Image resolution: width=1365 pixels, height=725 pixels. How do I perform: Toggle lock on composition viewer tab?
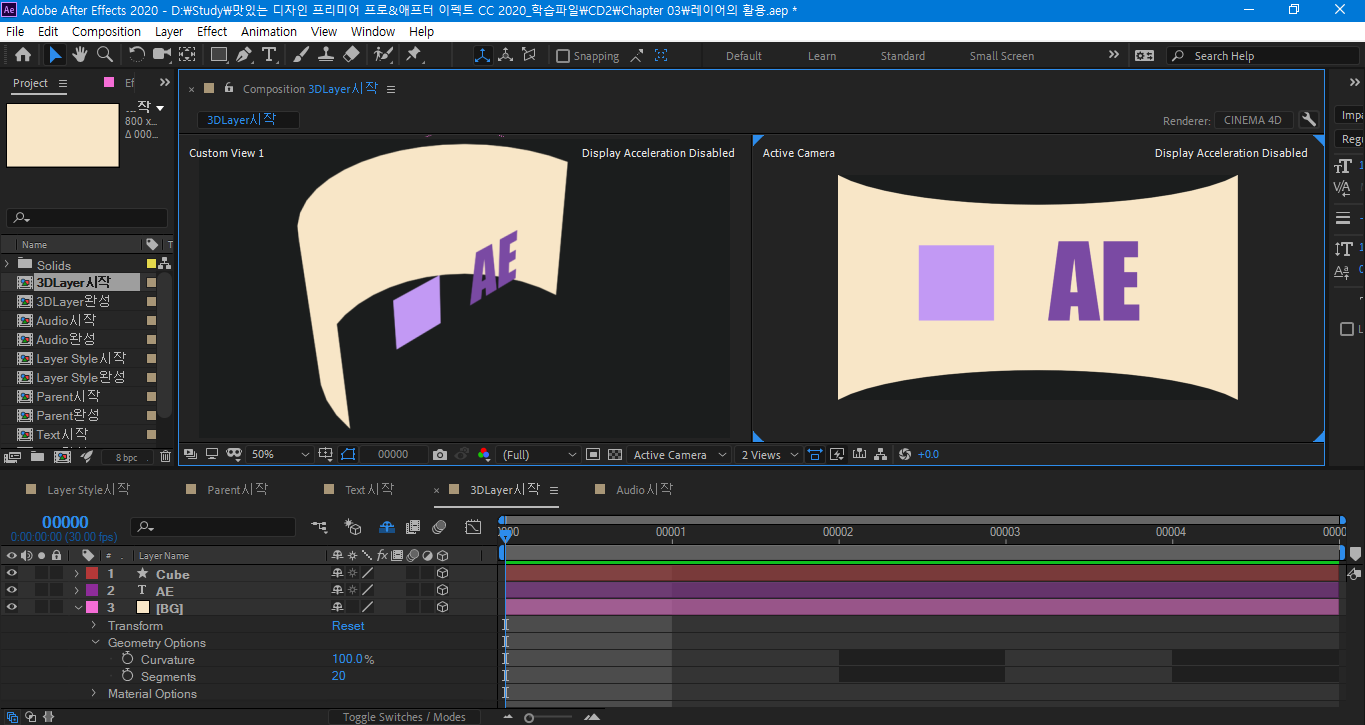(229, 88)
